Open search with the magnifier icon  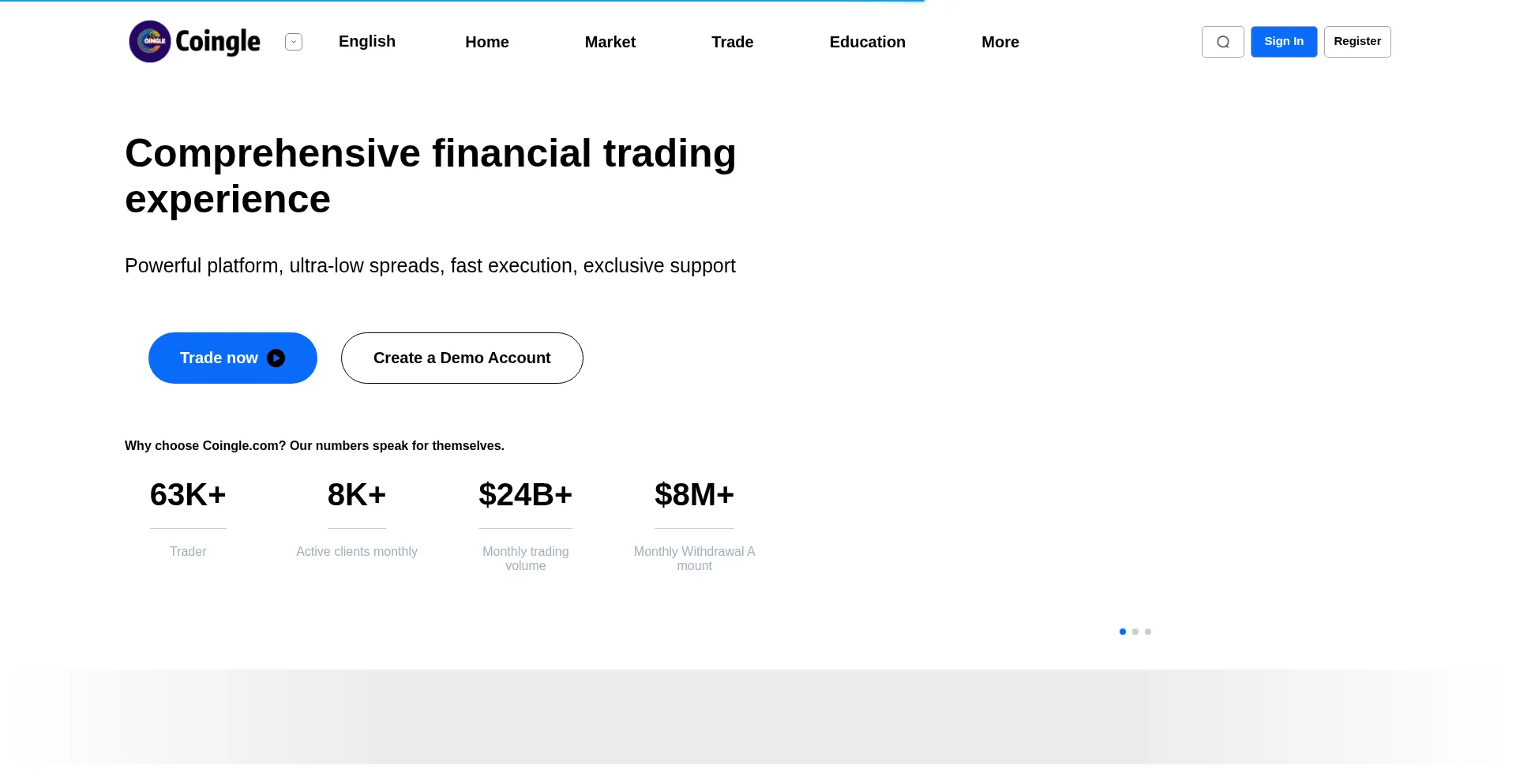click(x=1222, y=42)
